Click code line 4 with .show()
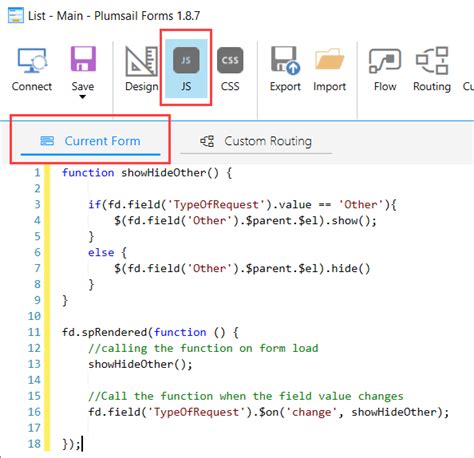 point(245,220)
